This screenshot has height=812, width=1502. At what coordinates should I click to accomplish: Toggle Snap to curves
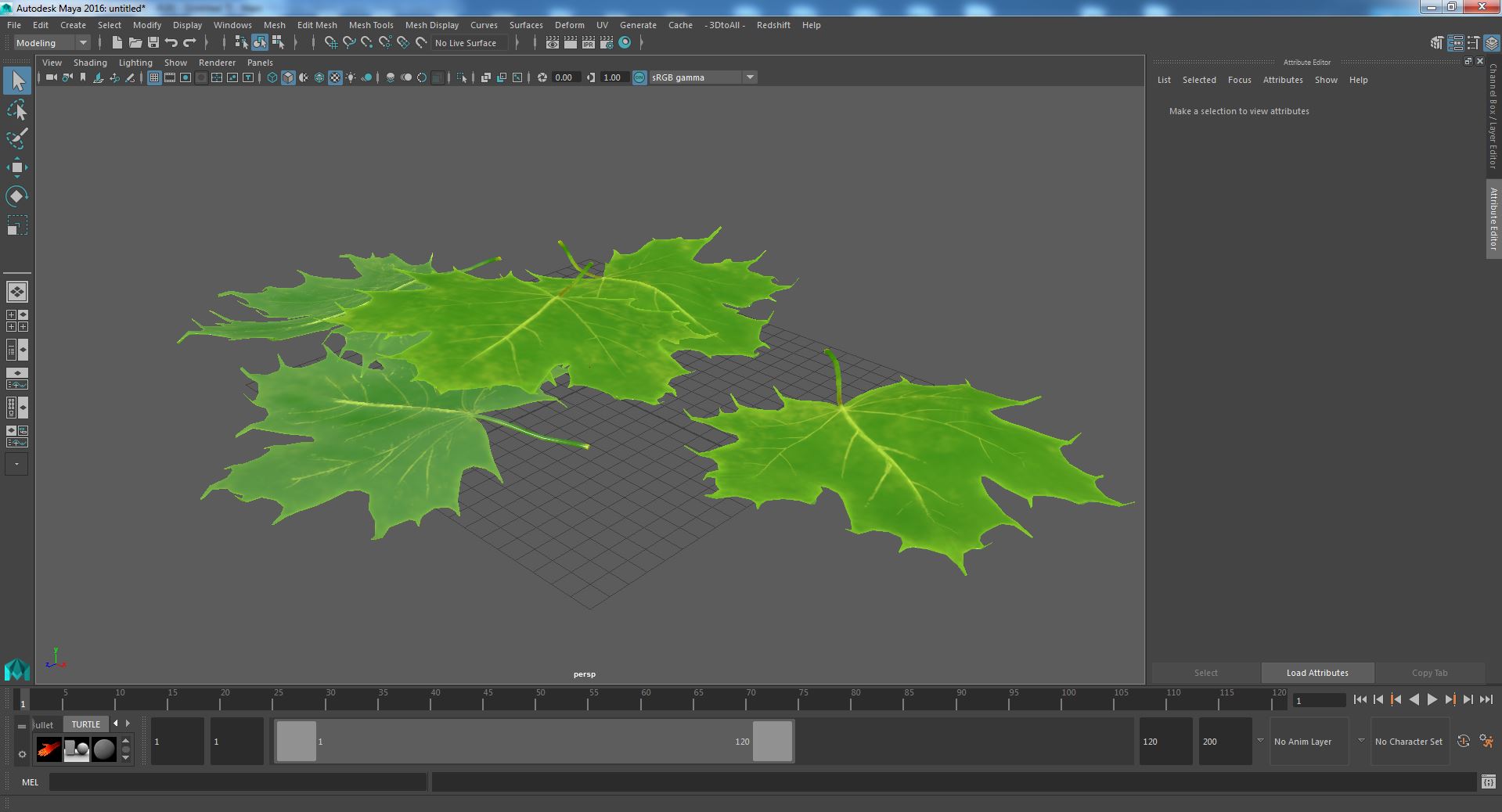349,43
